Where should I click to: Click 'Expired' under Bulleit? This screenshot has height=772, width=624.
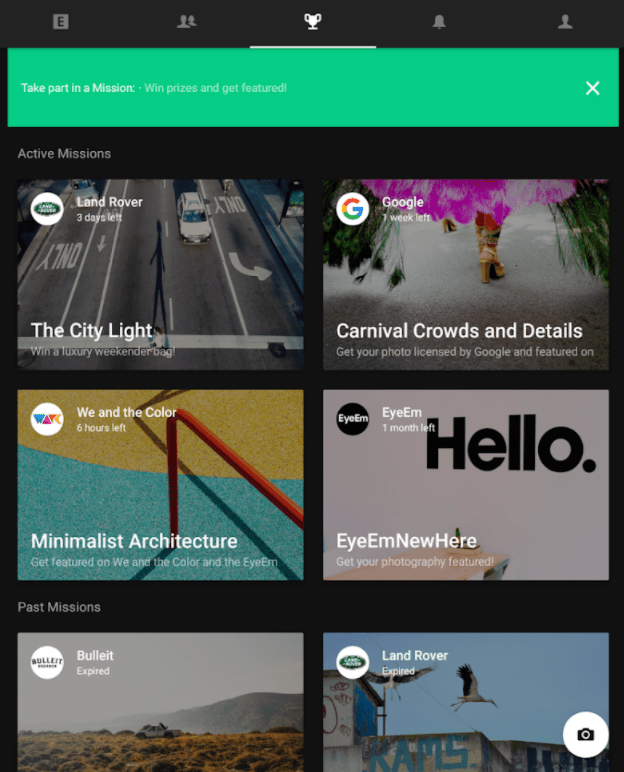pos(93,671)
